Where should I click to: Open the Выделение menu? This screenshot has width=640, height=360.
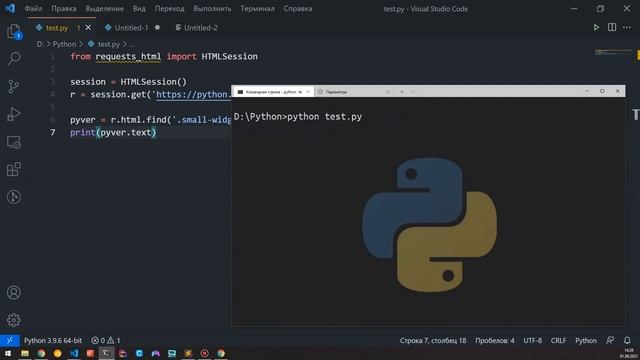pos(104,9)
